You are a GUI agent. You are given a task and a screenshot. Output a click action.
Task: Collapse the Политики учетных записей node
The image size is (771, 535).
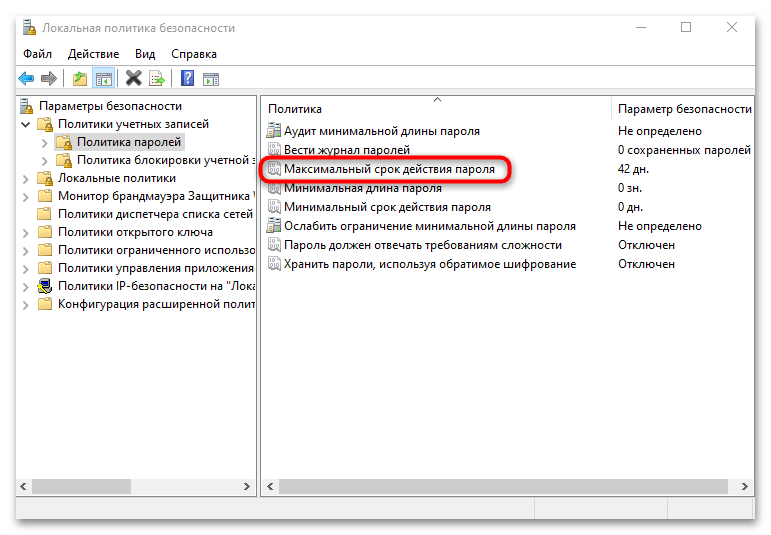(x=26, y=124)
